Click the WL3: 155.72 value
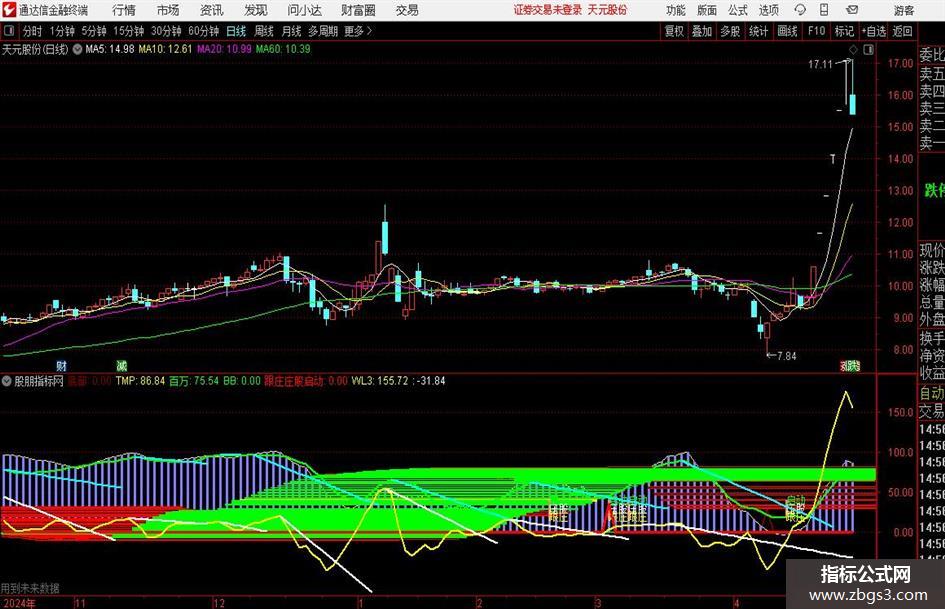 [380, 381]
